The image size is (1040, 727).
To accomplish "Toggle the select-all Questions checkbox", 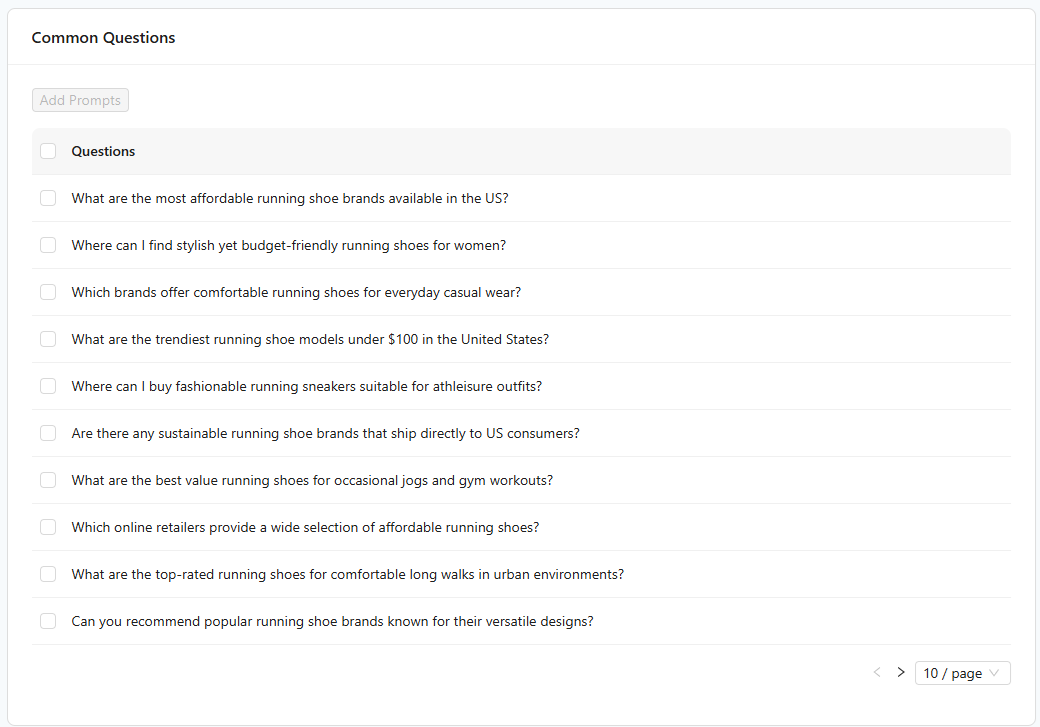I will tap(48, 151).
